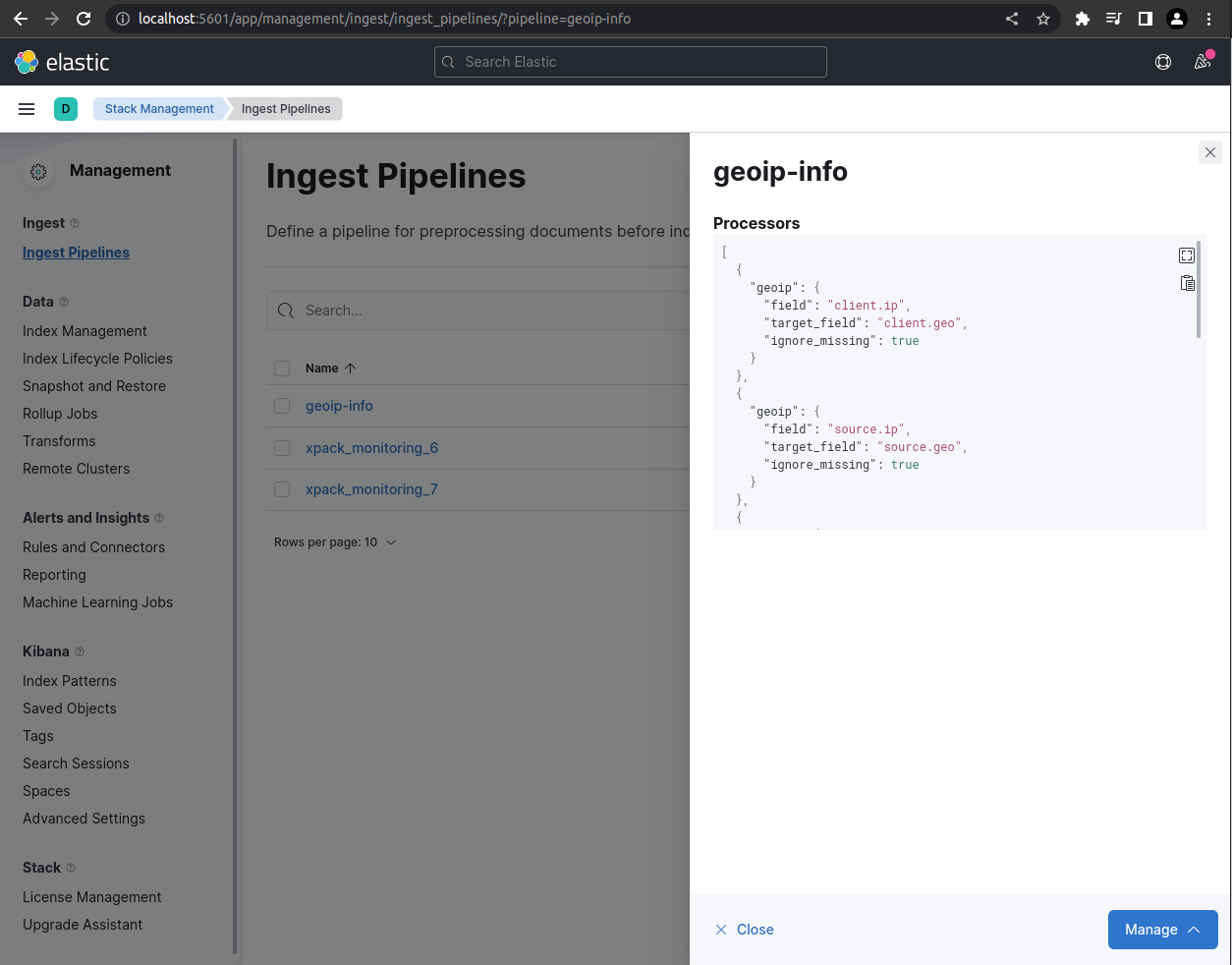Image resolution: width=1232 pixels, height=965 pixels.
Task: Check the xpack_monitoring_7 row checkbox
Action: tap(282, 489)
